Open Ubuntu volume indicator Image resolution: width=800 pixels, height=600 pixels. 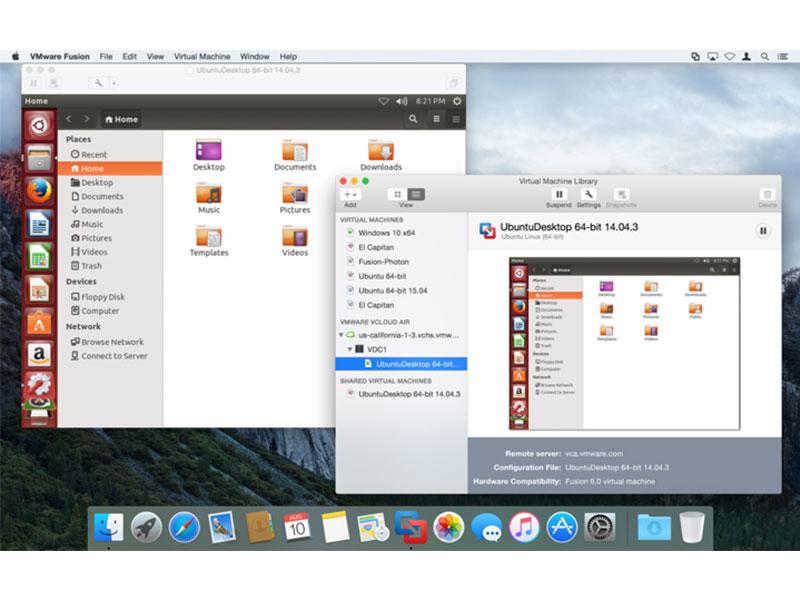pos(402,102)
